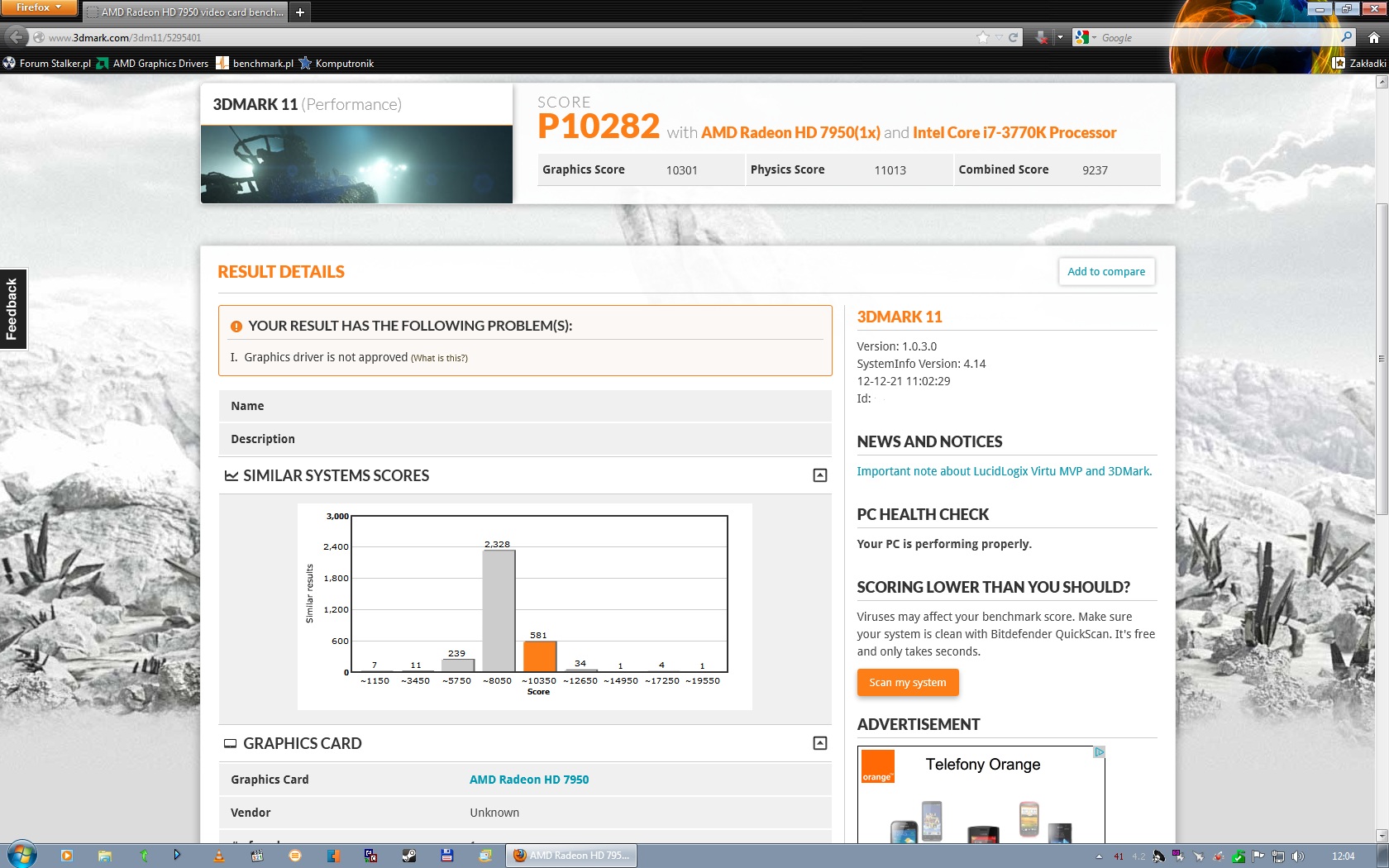Click the download extension icon with red X
Image resolution: width=1389 pixels, height=868 pixels.
tap(1042, 37)
